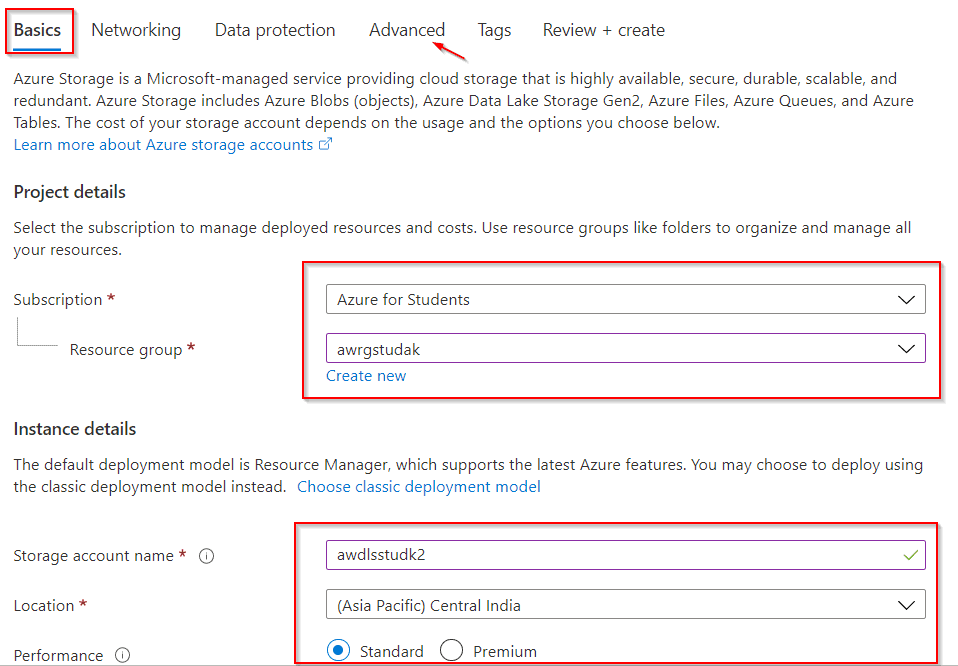Switch to the Networking tab
Screen dimensions: 958x666
136,30
